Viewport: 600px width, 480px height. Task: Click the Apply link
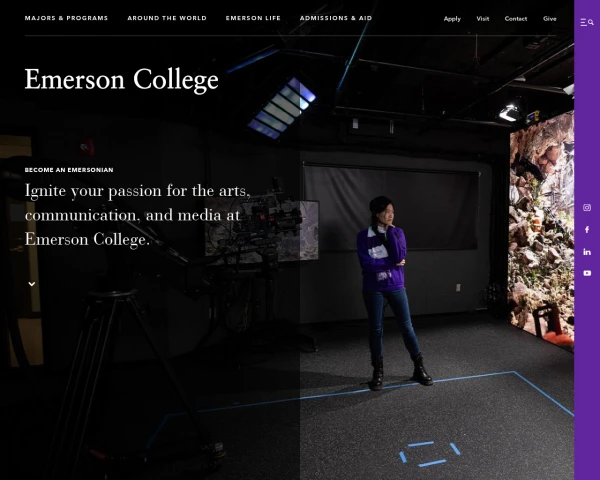point(452,19)
